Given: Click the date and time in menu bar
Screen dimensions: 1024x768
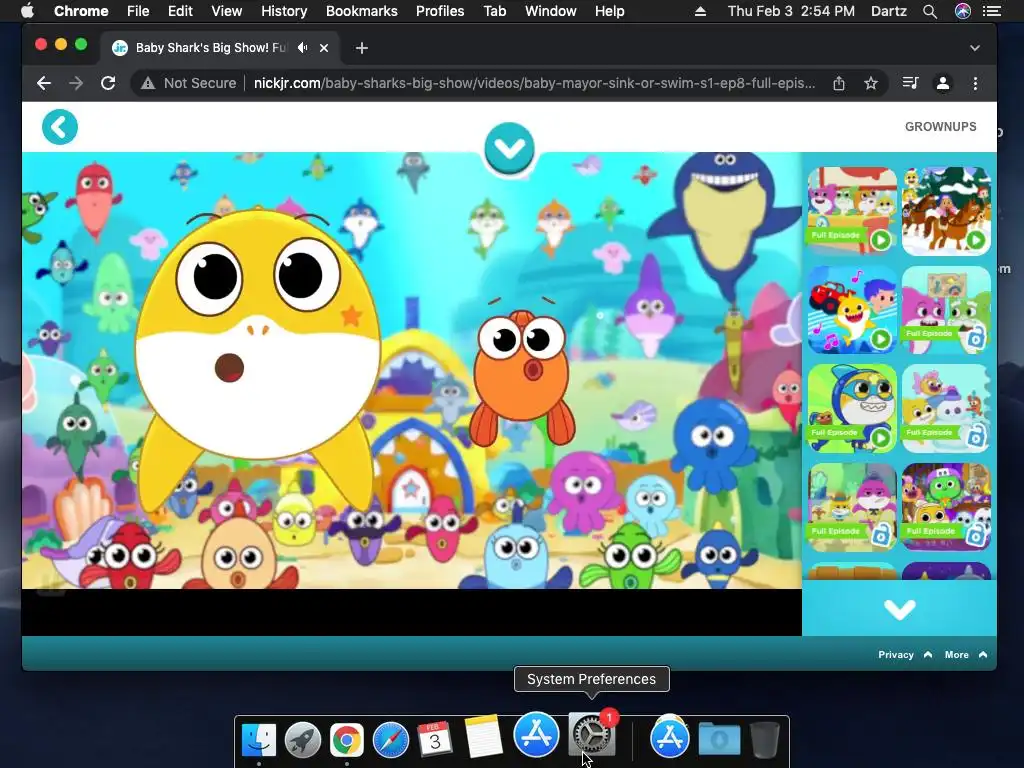Looking at the screenshot, I should [791, 11].
